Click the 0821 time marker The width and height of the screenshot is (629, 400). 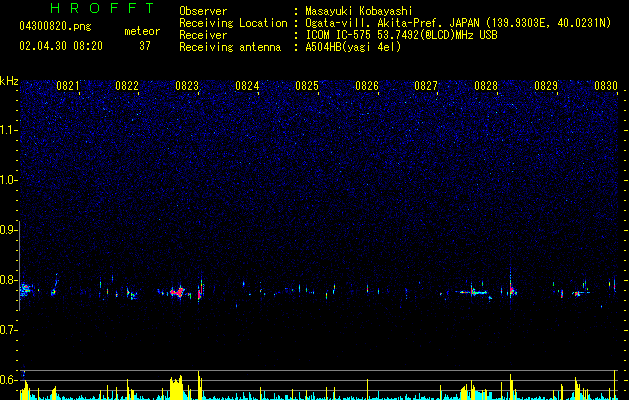[68, 86]
